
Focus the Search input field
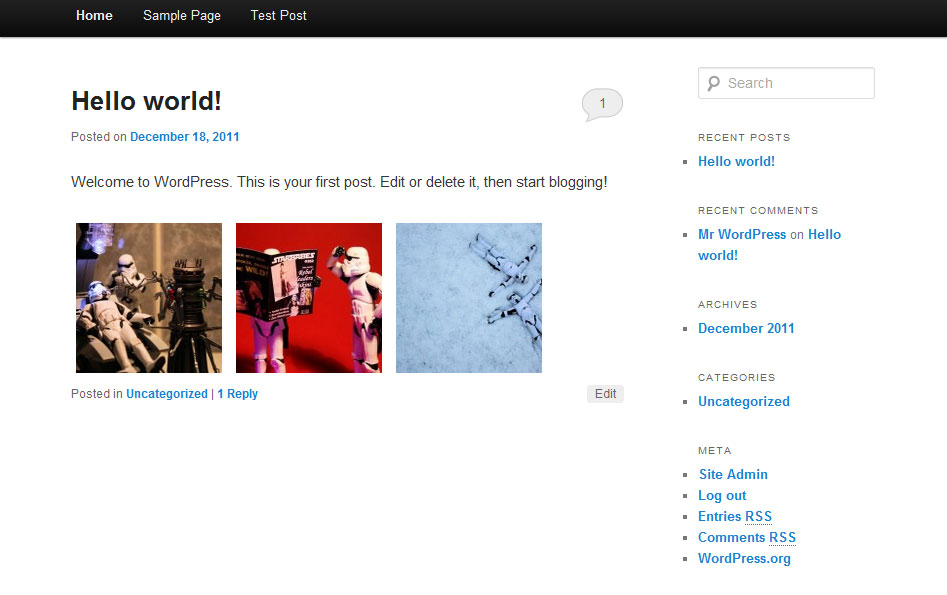[x=786, y=83]
